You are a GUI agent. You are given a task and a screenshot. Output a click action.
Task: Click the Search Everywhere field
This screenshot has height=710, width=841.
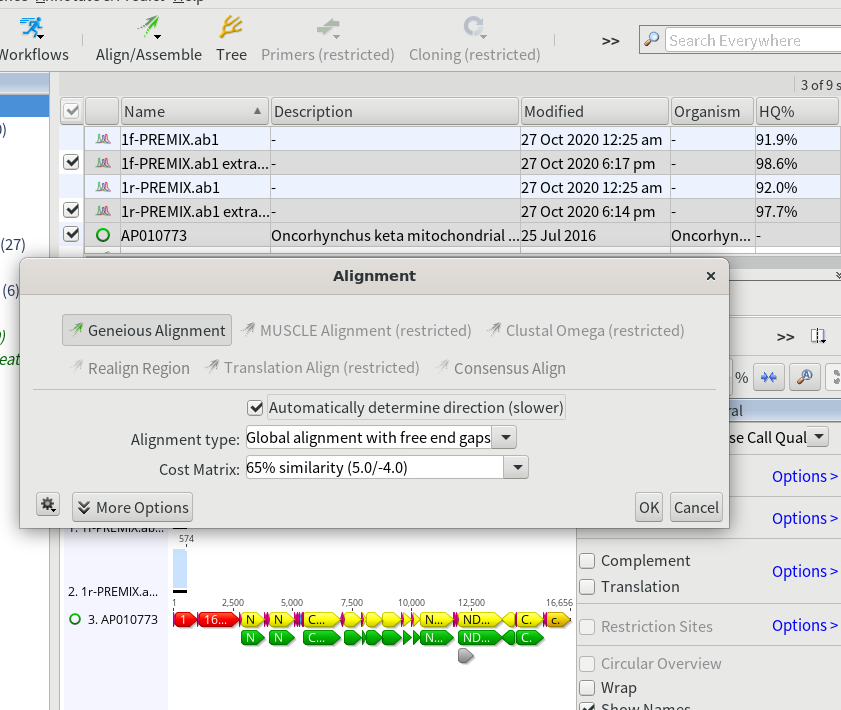753,40
